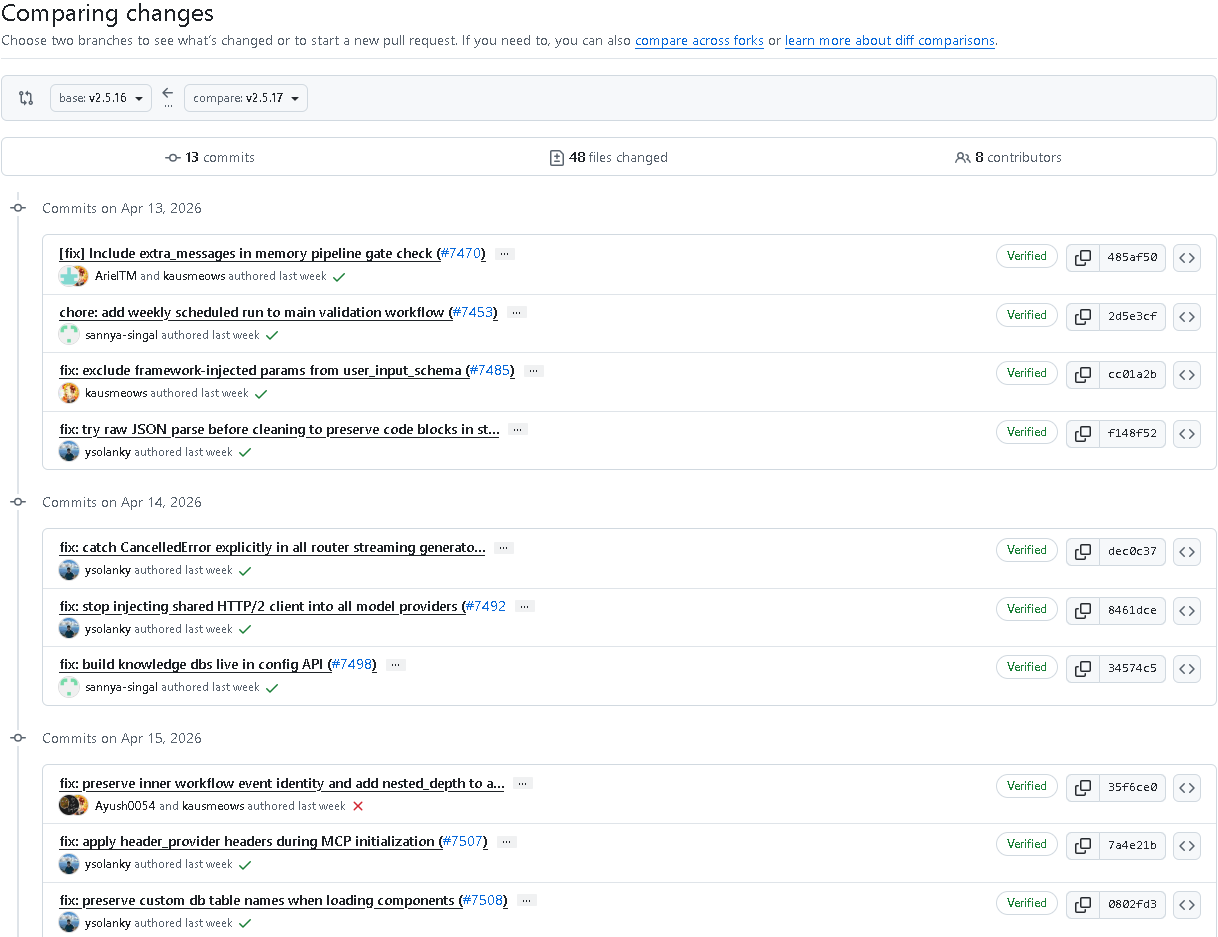Expand description of knowledge dbs commit
The height and width of the screenshot is (937, 1218).
[x=396, y=665]
